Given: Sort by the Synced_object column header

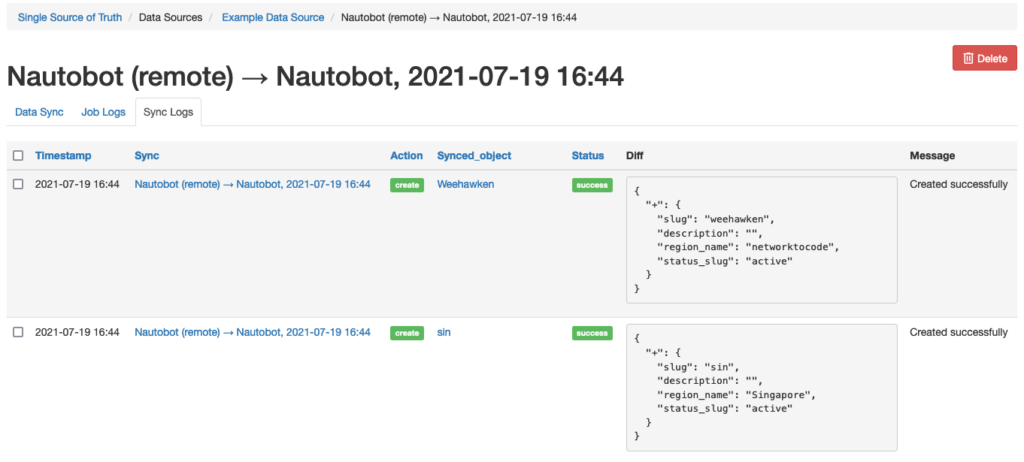Looking at the screenshot, I should 474,156.
